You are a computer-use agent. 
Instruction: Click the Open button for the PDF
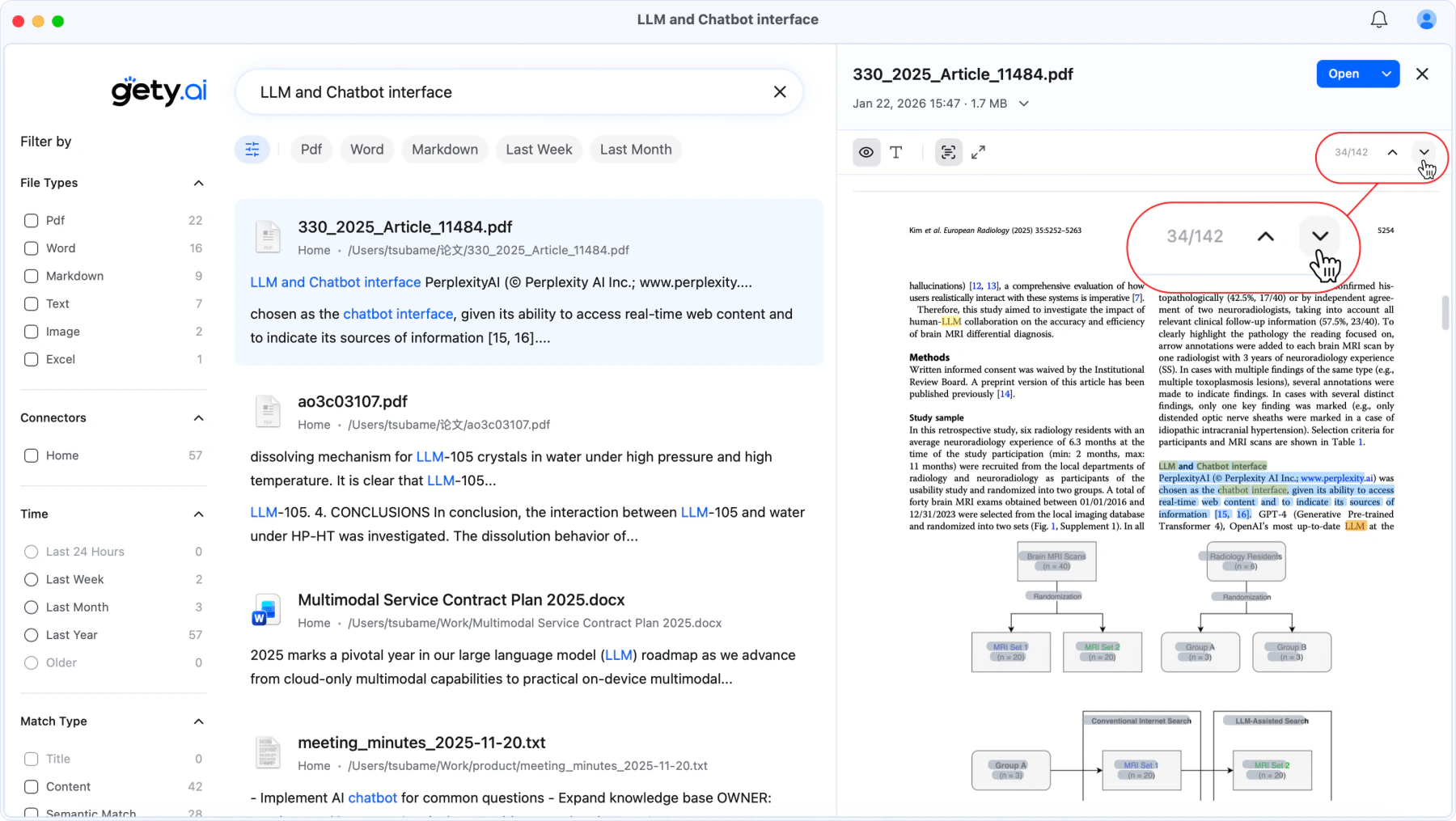click(x=1344, y=74)
